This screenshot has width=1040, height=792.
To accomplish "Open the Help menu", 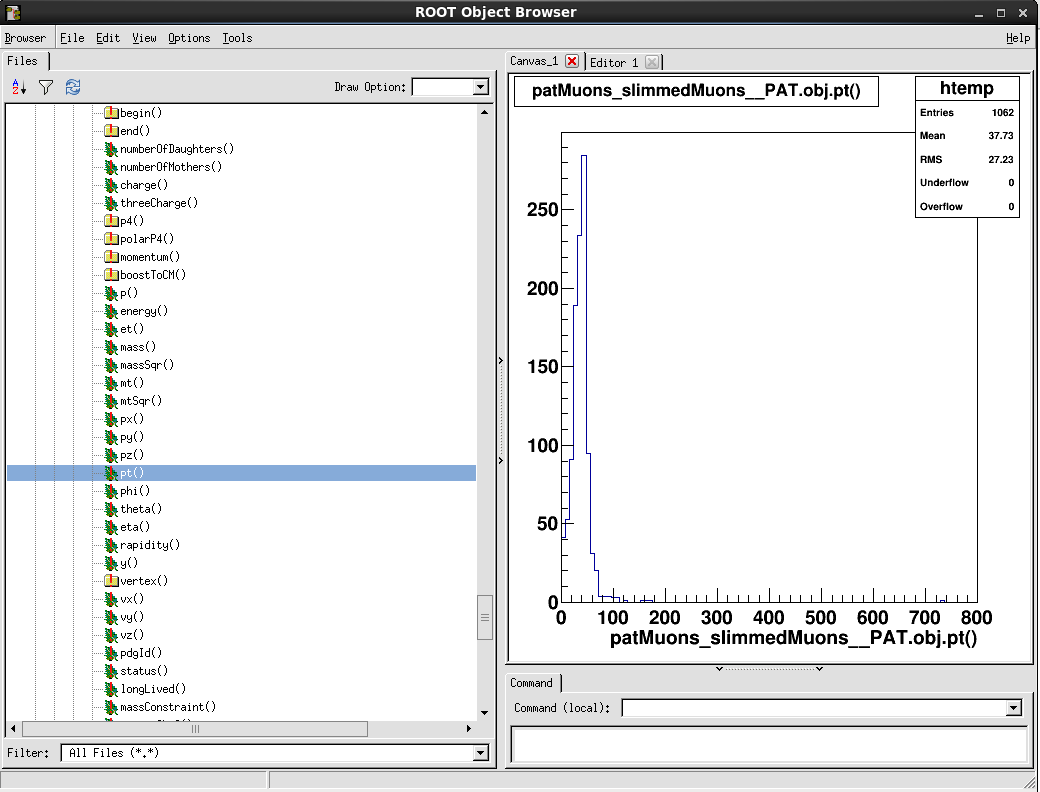I will pyautogui.click(x=1017, y=38).
